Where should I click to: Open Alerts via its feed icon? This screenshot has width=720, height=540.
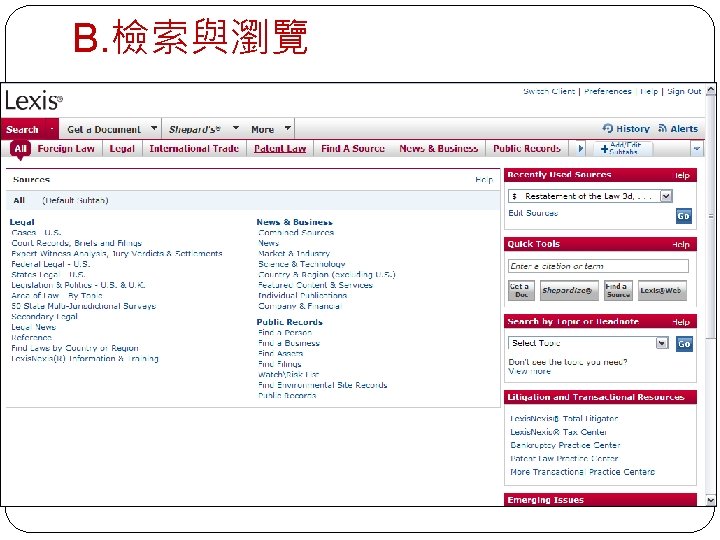pos(663,128)
